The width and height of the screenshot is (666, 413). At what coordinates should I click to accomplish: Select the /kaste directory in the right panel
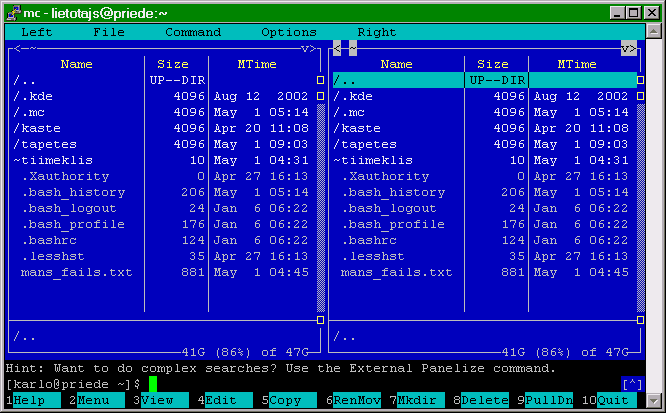coord(485,128)
